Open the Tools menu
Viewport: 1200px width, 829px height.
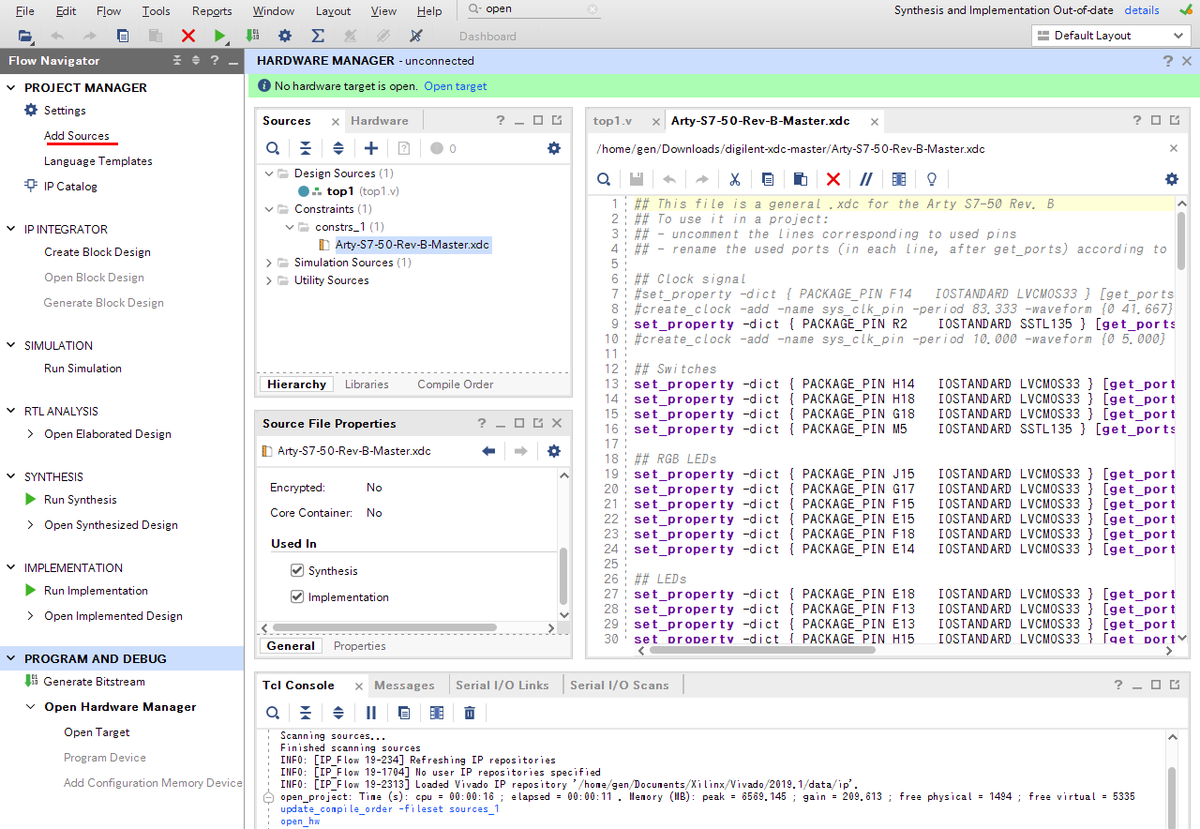coord(156,11)
